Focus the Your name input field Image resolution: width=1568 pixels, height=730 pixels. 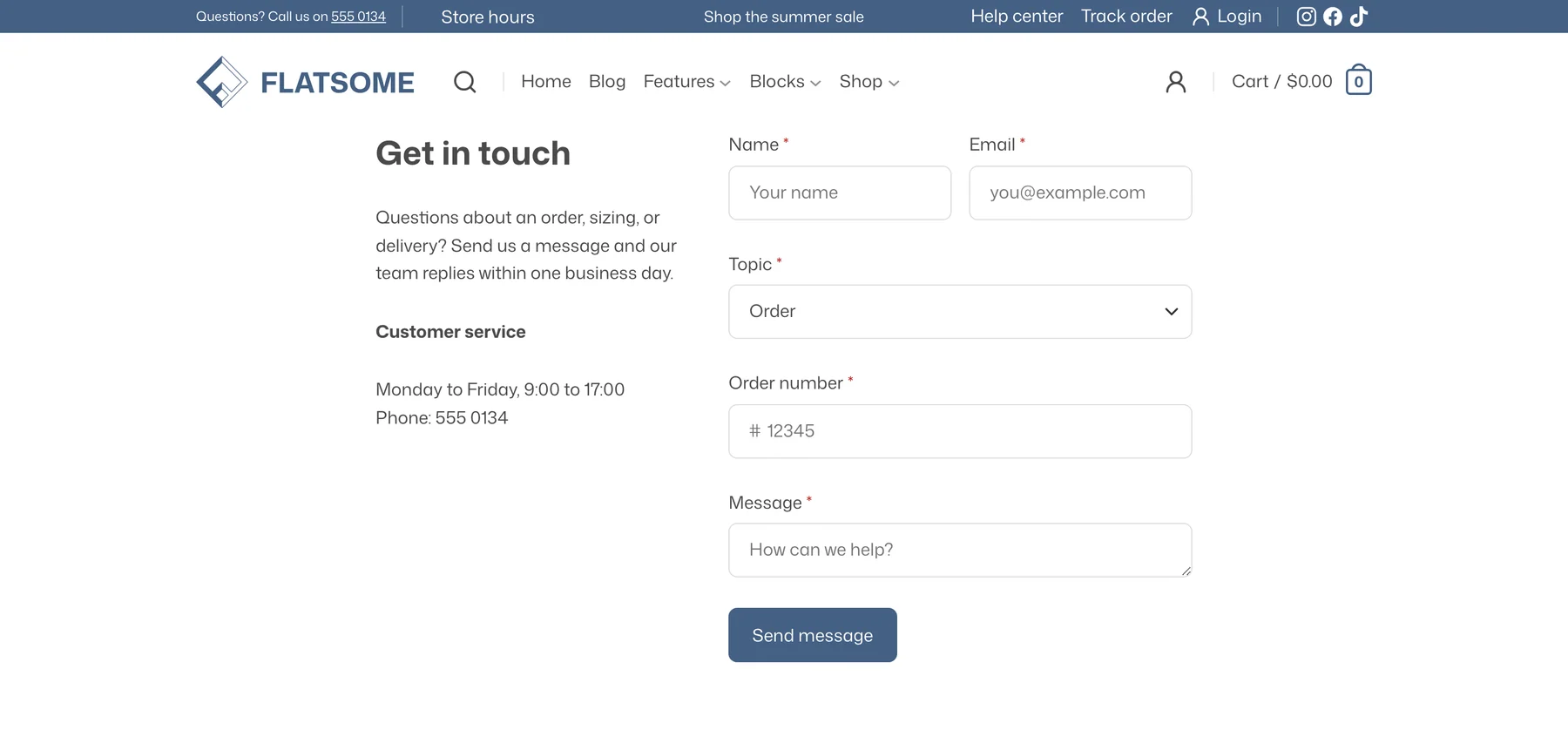coord(840,193)
